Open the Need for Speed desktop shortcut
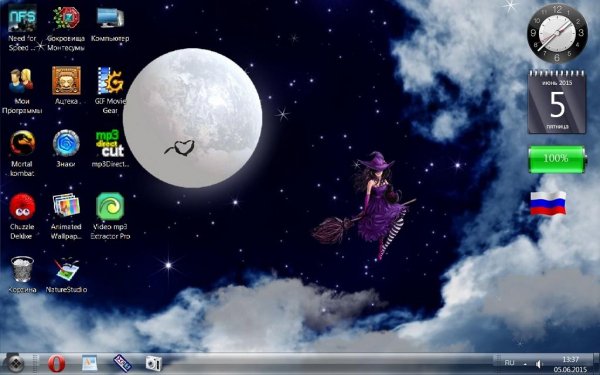 (22, 27)
